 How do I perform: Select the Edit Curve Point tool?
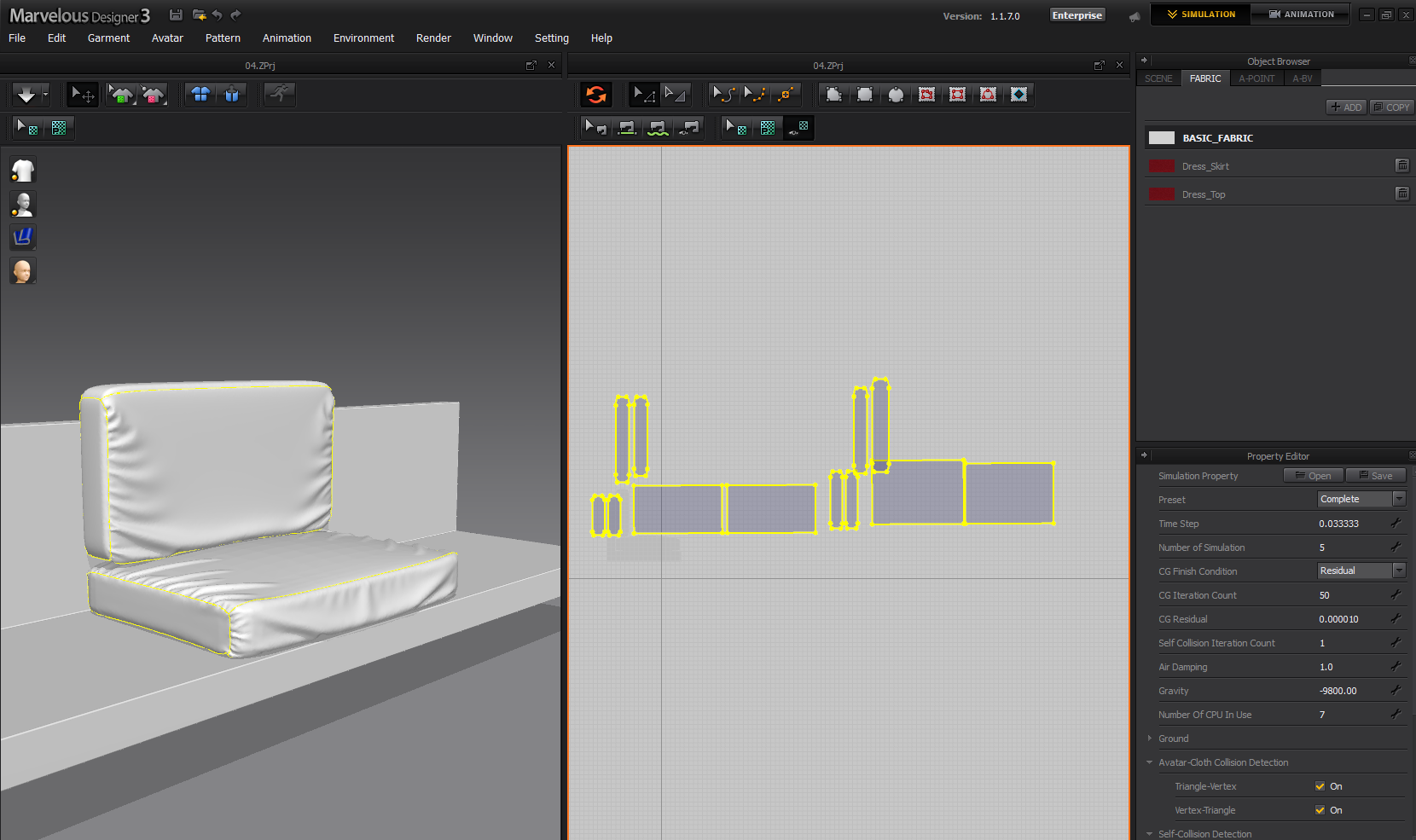pos(755,95)
